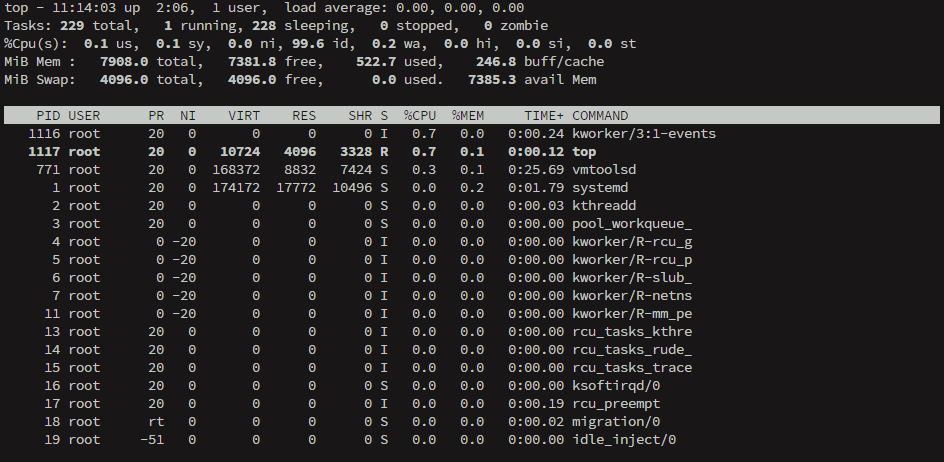Click the 0:00.24 time for kworker/3:1-events

pyautogui.click(x=536, y=134)
